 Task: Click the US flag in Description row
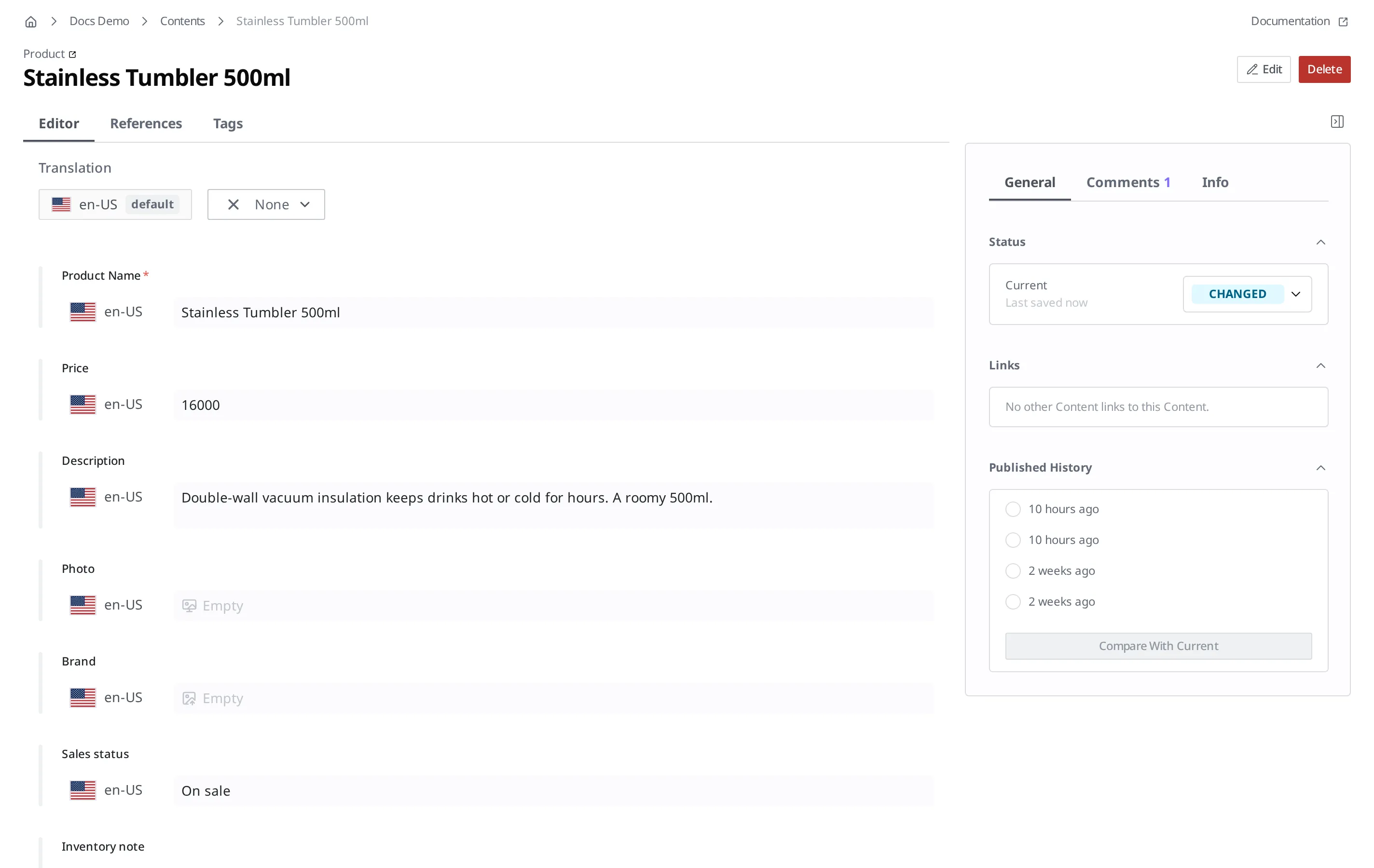pos(82,497)
